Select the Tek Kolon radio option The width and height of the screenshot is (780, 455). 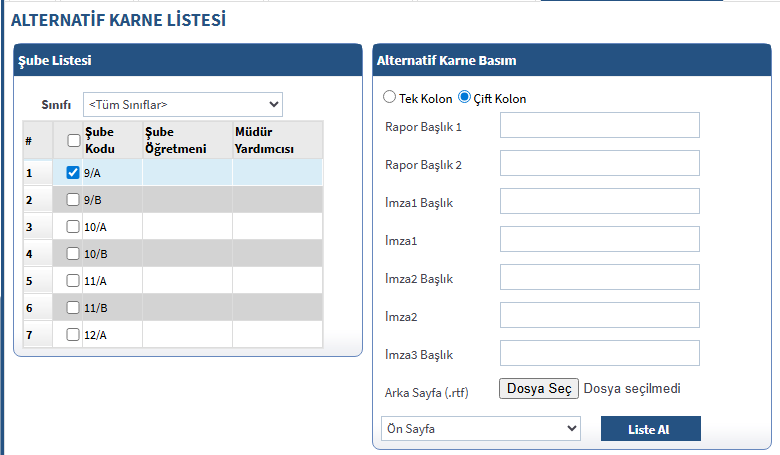point(390,98)
